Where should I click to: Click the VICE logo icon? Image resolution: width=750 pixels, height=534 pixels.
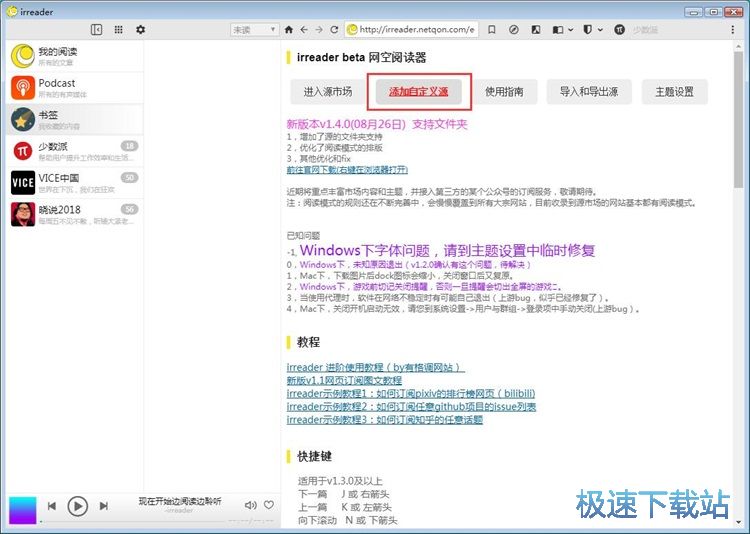tap(22, 182)
